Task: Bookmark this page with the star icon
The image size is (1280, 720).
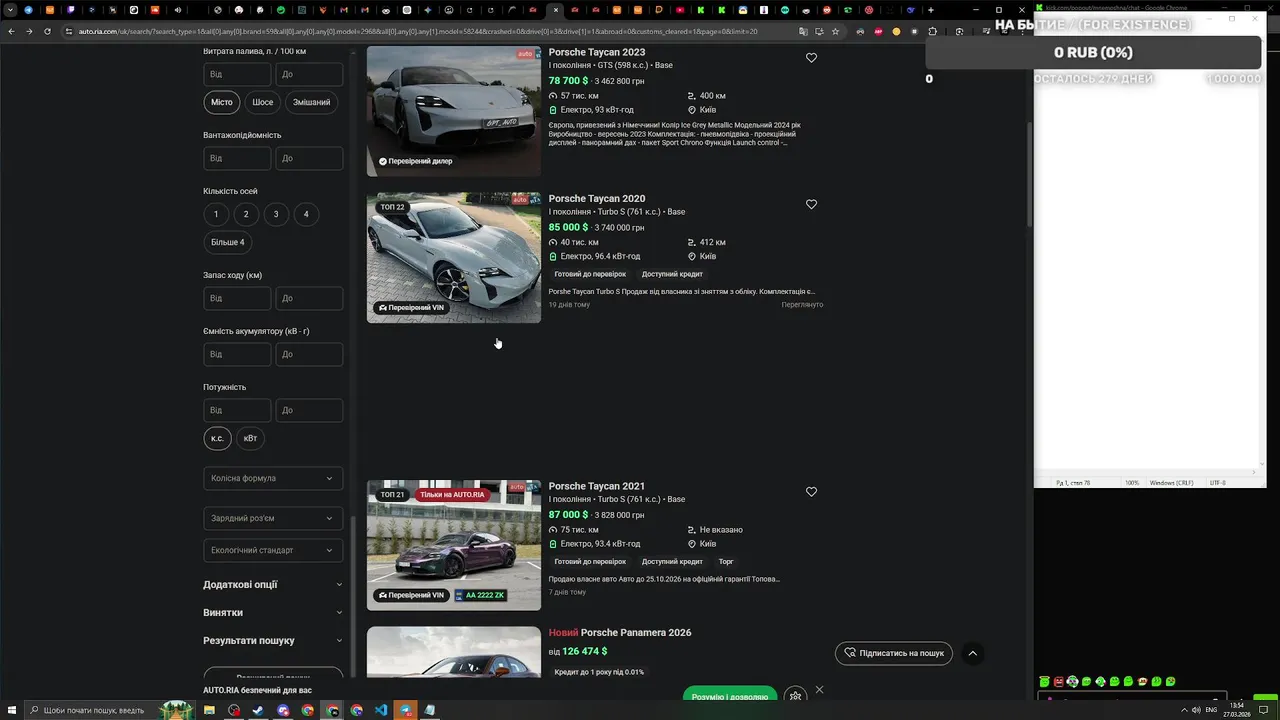Action: point(835,31)
